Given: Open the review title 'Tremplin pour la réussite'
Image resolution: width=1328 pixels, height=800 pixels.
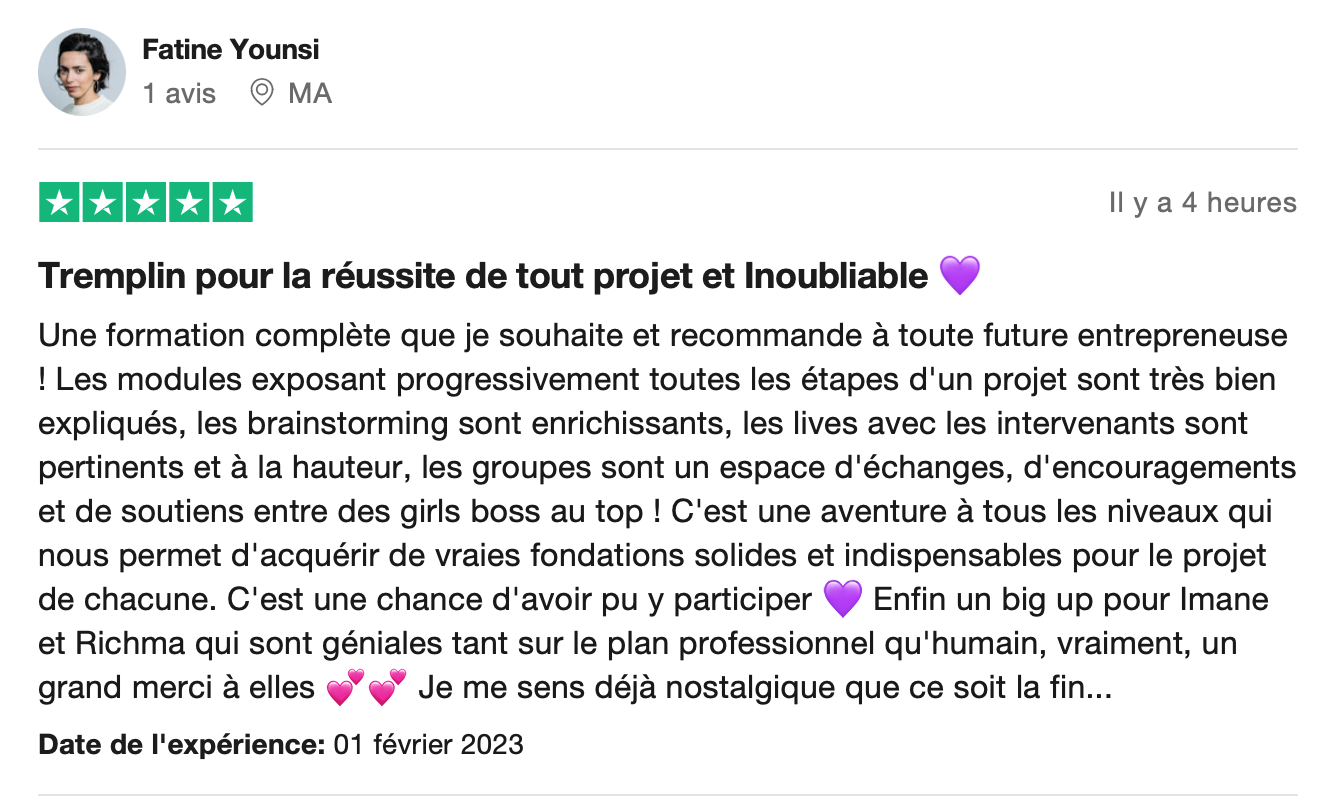Looking at the screenshot, I should (x=484, y=275).
